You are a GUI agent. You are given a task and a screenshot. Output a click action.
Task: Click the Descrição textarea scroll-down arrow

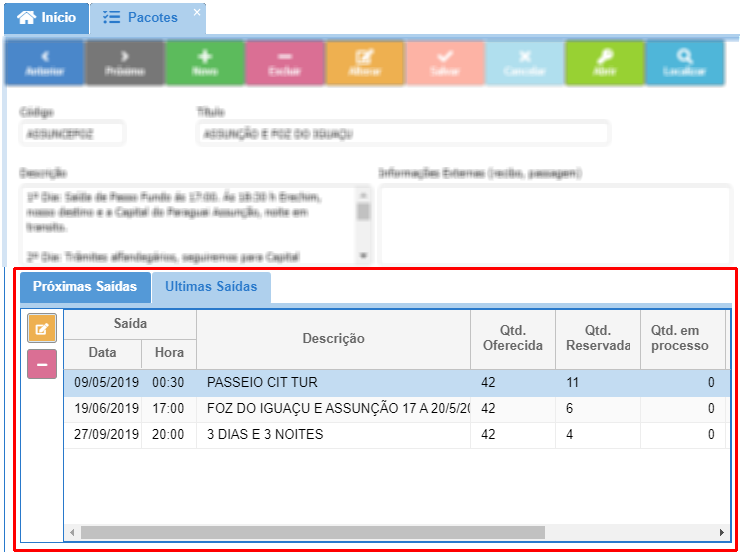coord(363,256)
